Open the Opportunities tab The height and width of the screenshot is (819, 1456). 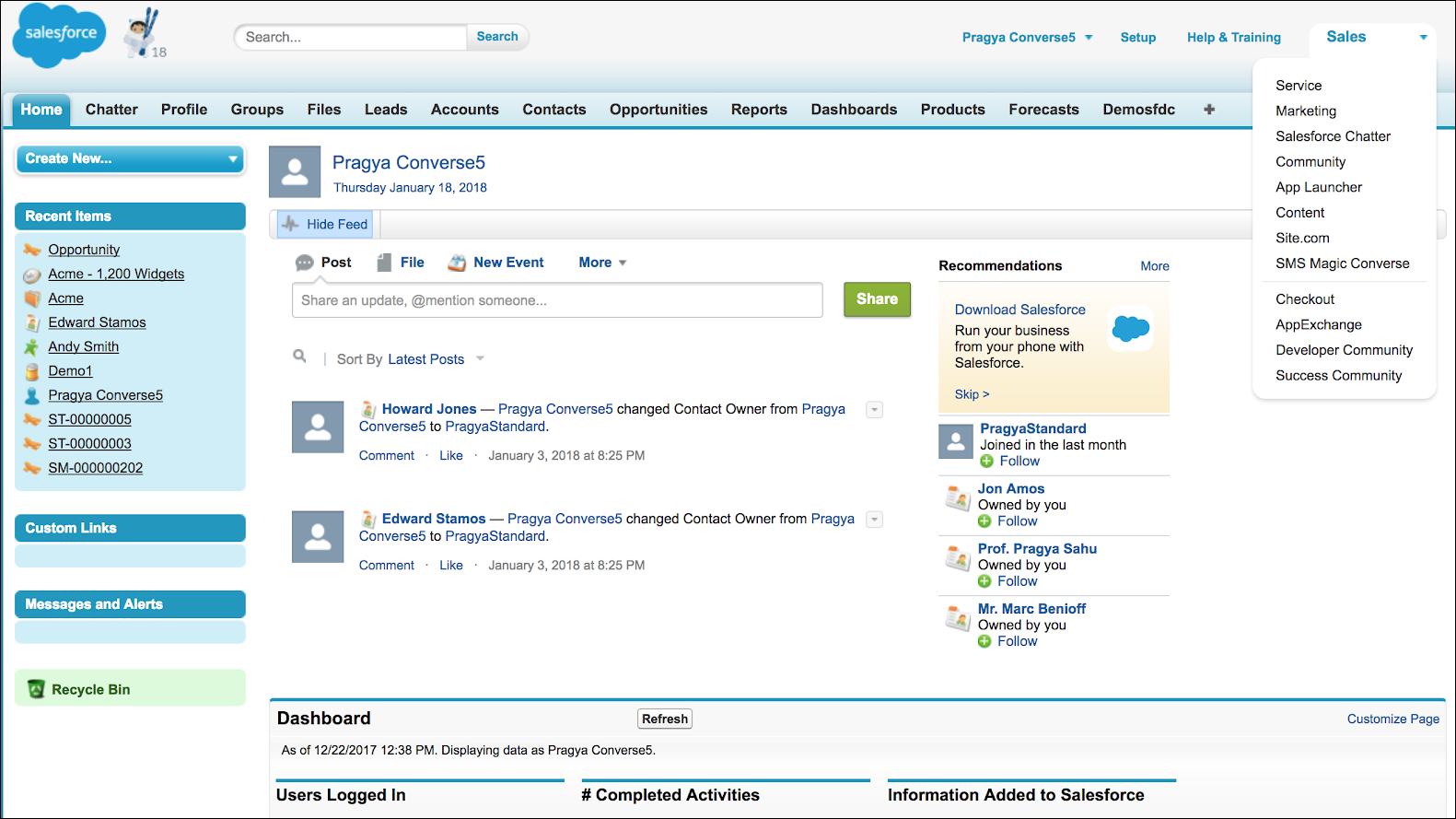658,109
